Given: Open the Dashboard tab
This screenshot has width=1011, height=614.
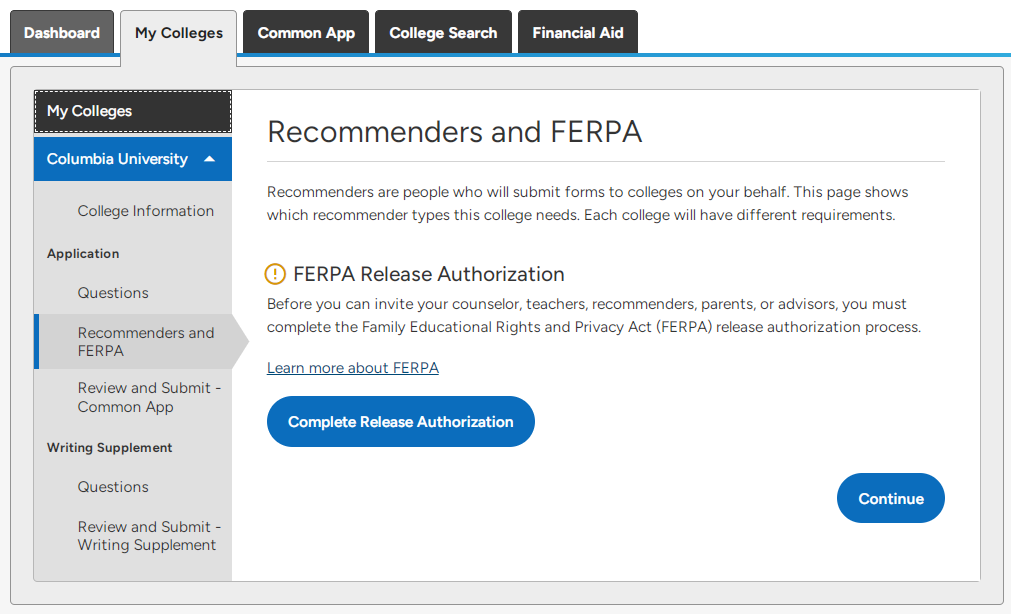Looking at the screenshot, I should click(62, 32).
